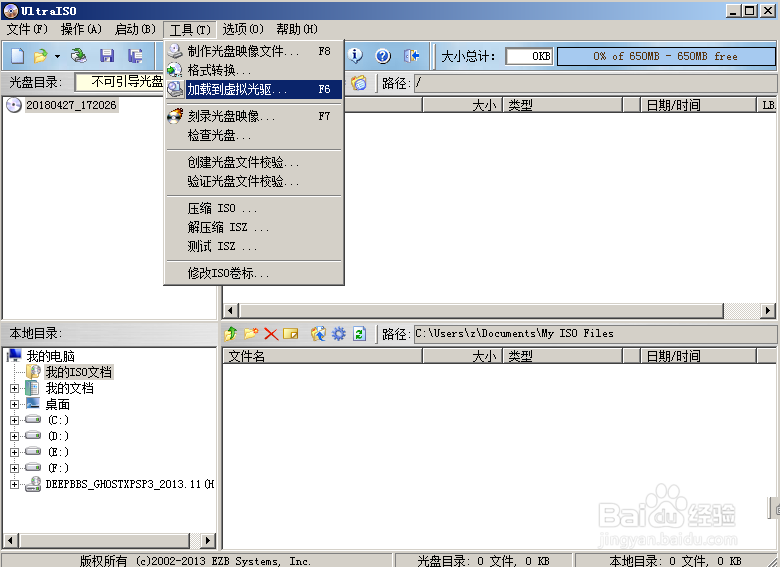The image size is (780, 567).
Task: Click the green refresh page icon
Action: pos(359,333)
